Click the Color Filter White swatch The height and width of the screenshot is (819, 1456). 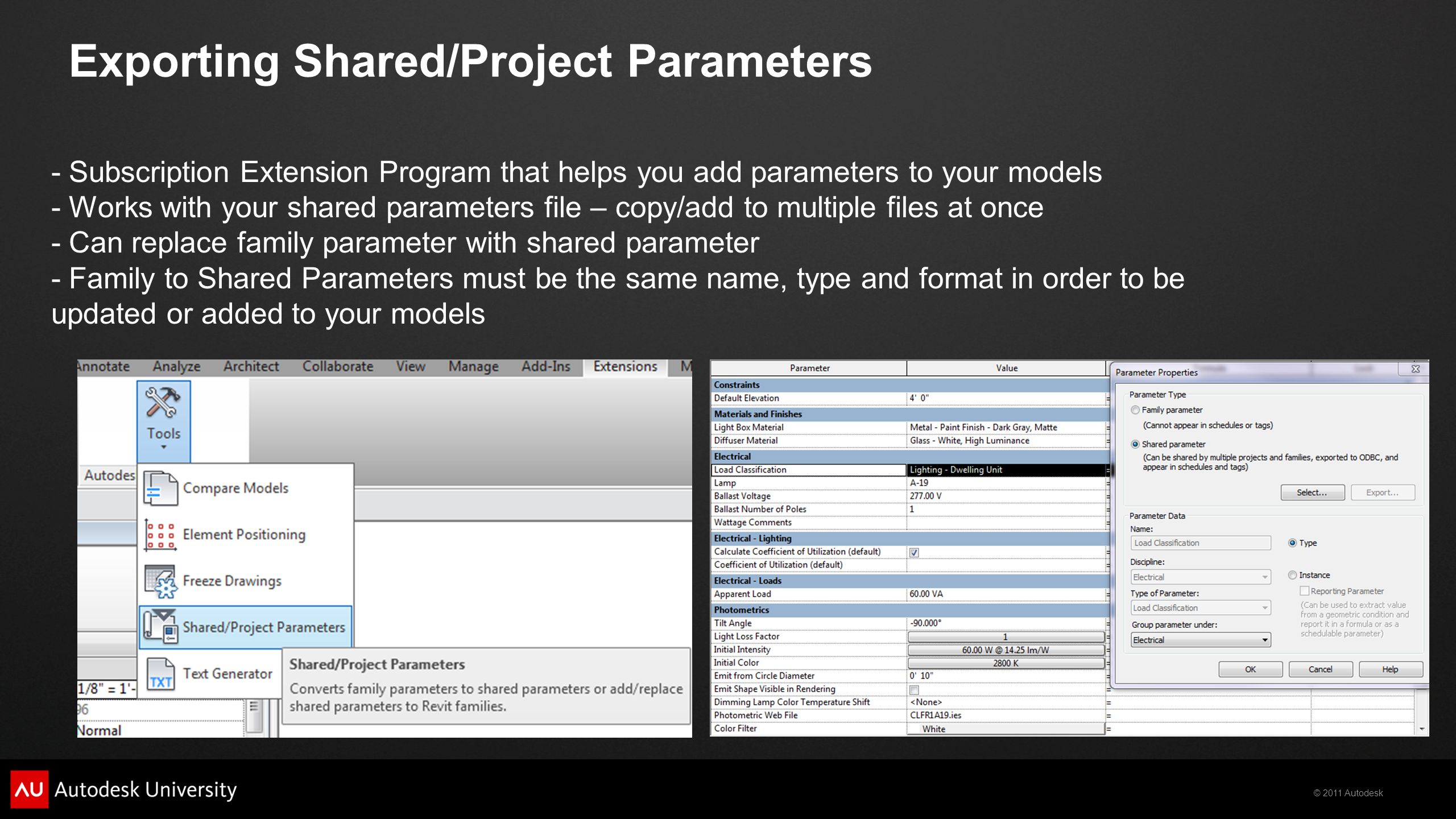tap(1006, 729)
